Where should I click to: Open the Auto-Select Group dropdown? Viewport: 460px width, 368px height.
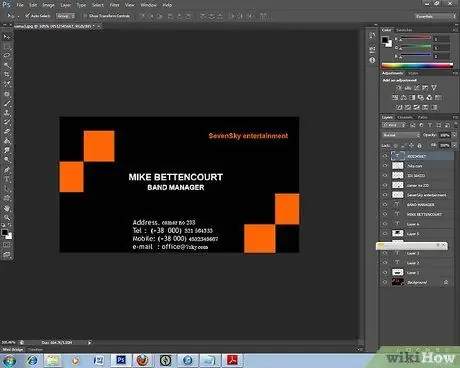click(x=65, y=16)
